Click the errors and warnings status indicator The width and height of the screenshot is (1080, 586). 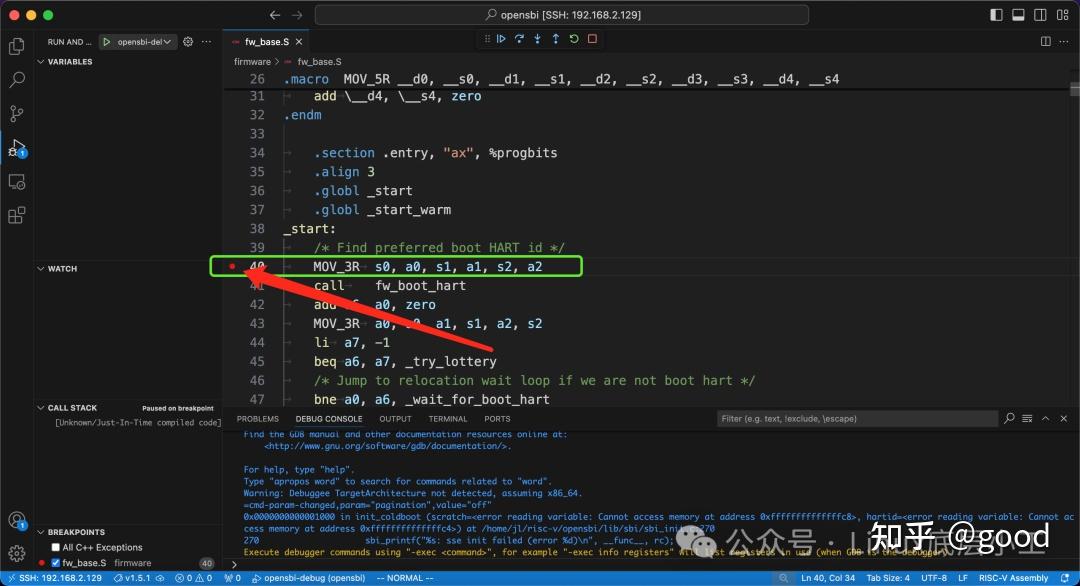[191, 577]
